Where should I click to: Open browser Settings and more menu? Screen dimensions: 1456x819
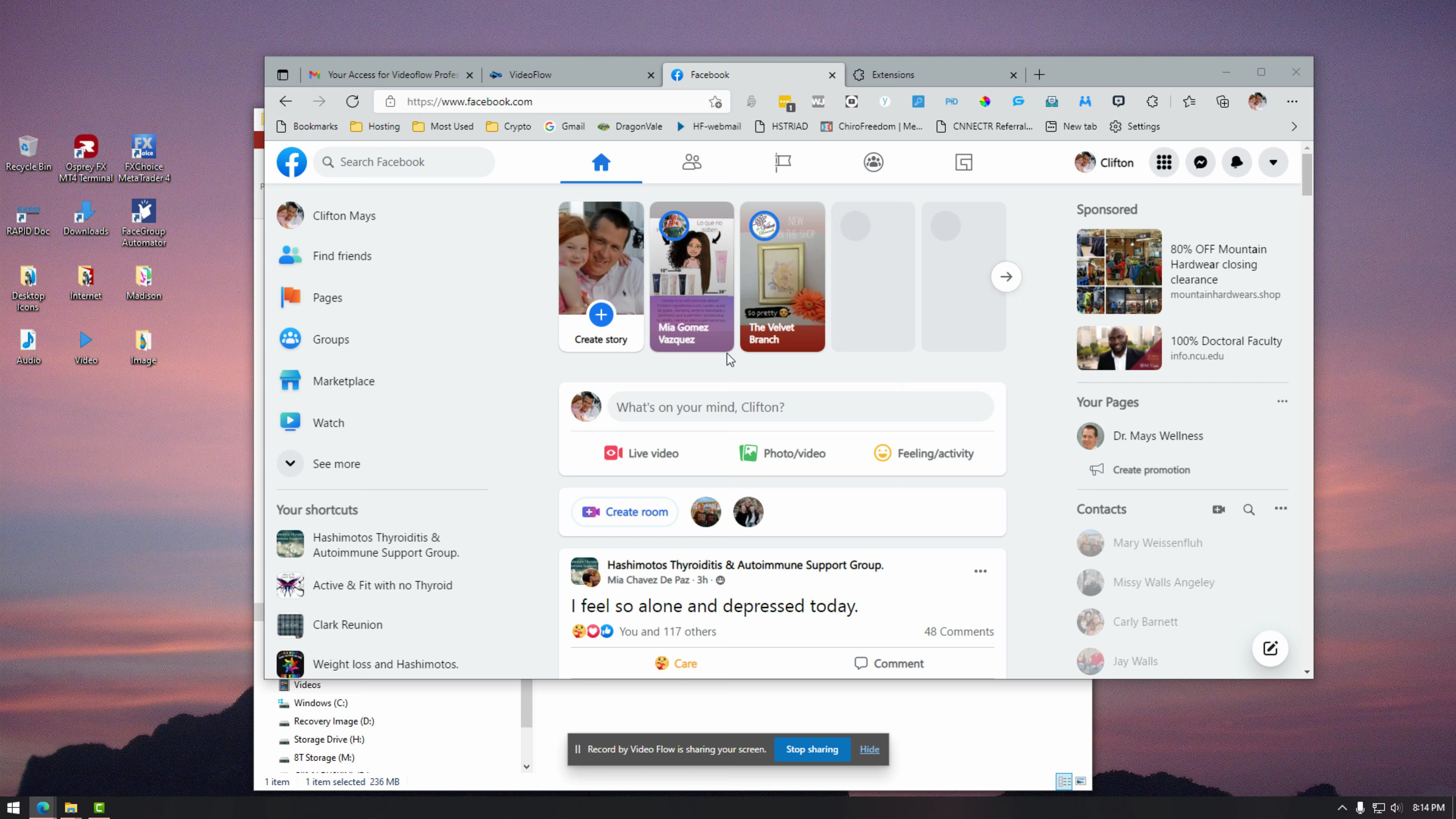pos(1292,102)
